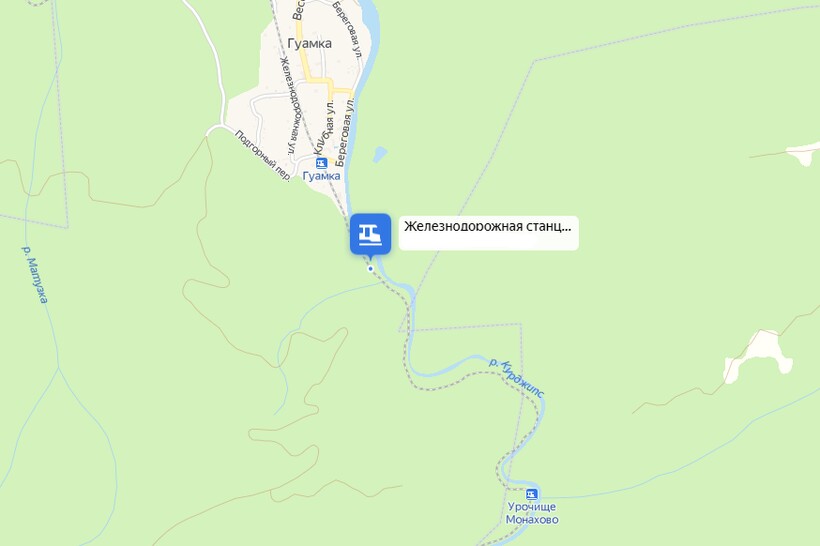Click the small white clearing at upper right edge
Image resolution: width=820 pixels, height=546 pixels.
[x=803, y=154]
